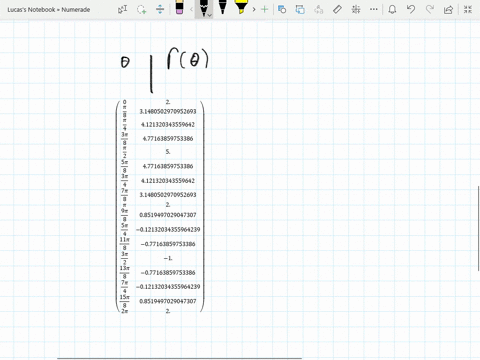This screenshot has width=480, height=360.
Task: Open the notifications bell
Action: click(392, 9)
